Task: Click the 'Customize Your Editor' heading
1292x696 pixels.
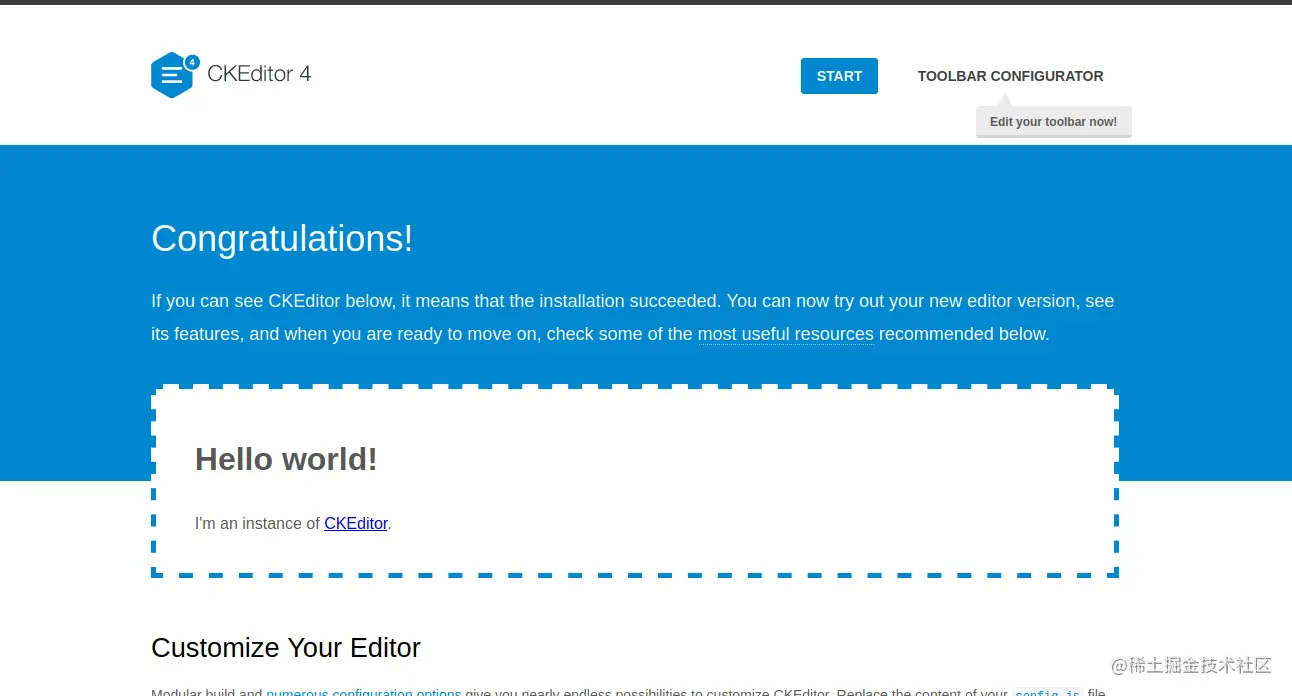Action: (286, 648)
